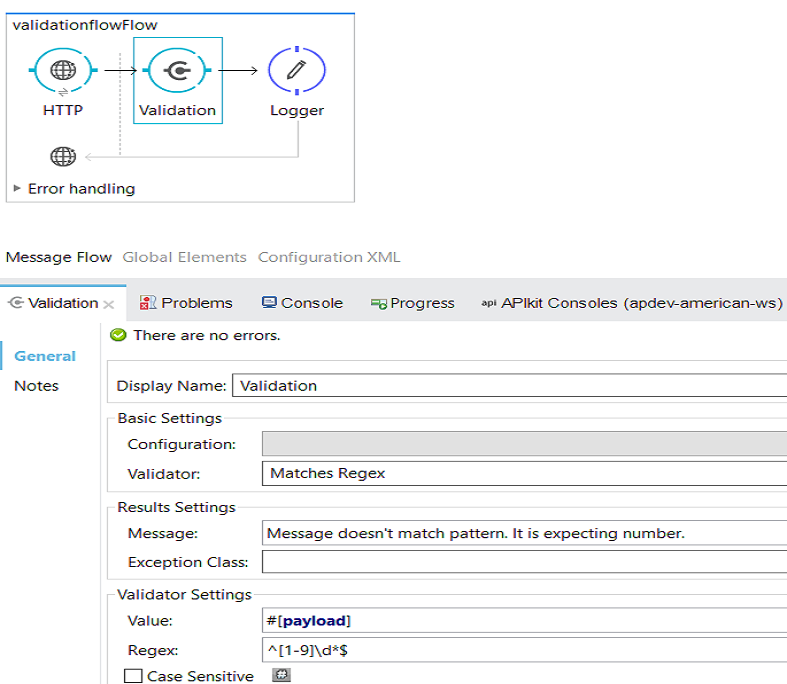Expand the Error handling section

coord(17,188)
